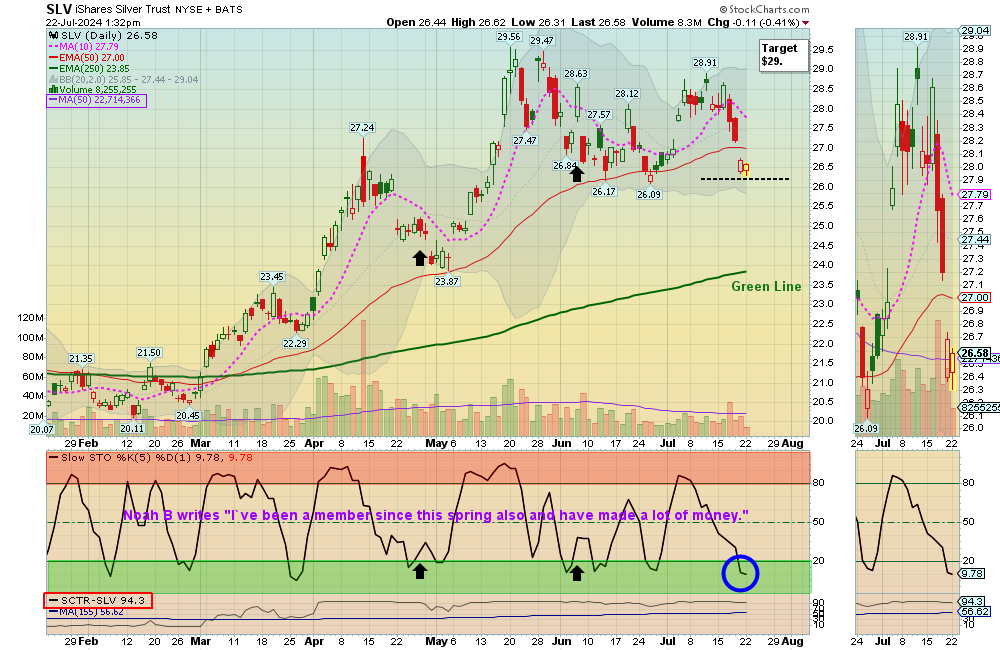Click the bar-chart icon beside Volume 8,255,255
This screenshot has width=1000, height=650.
click(54, 90)
